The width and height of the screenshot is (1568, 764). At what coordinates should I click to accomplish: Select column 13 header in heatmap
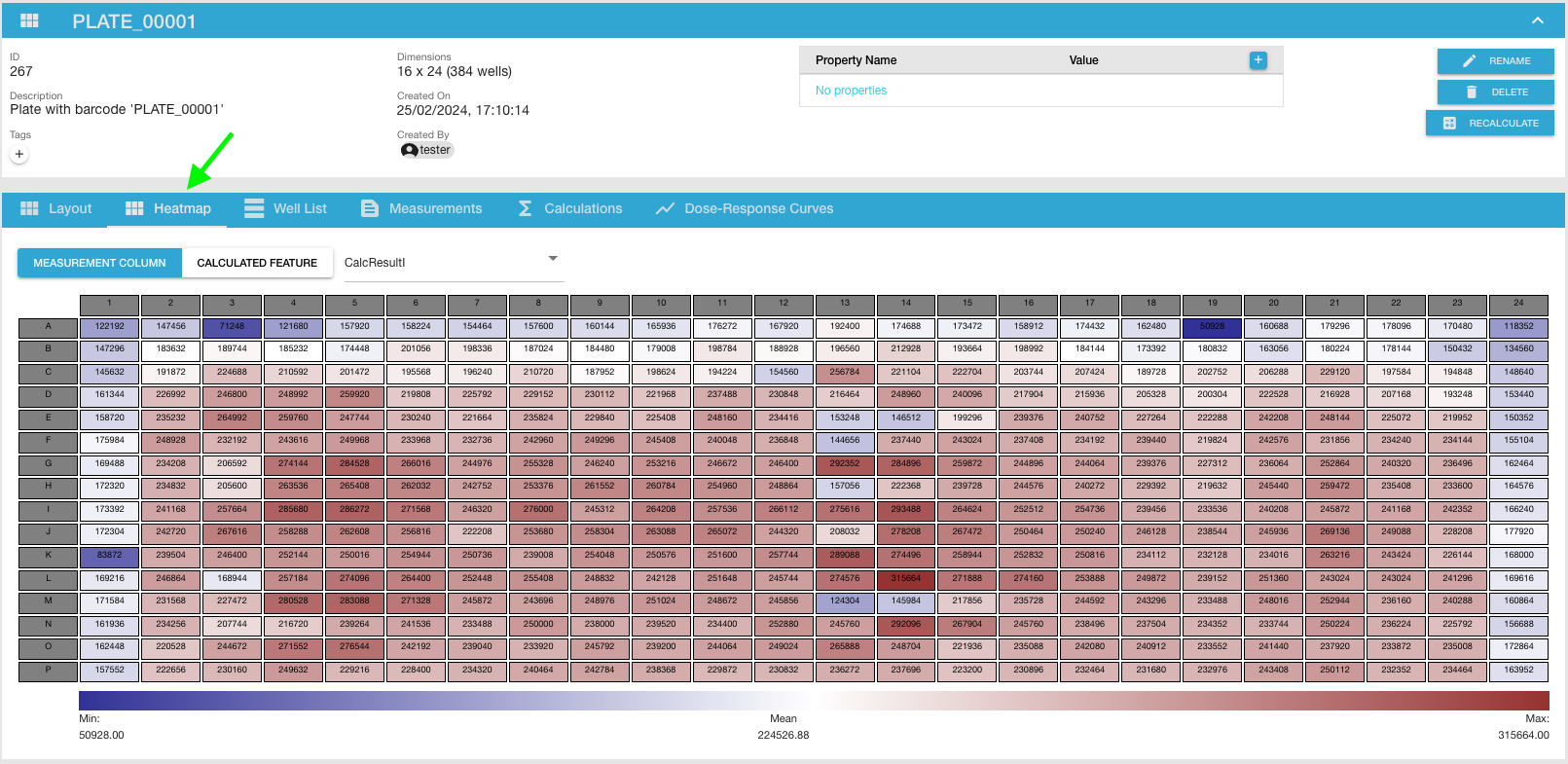pyautogui.click(x=845, y=304)
